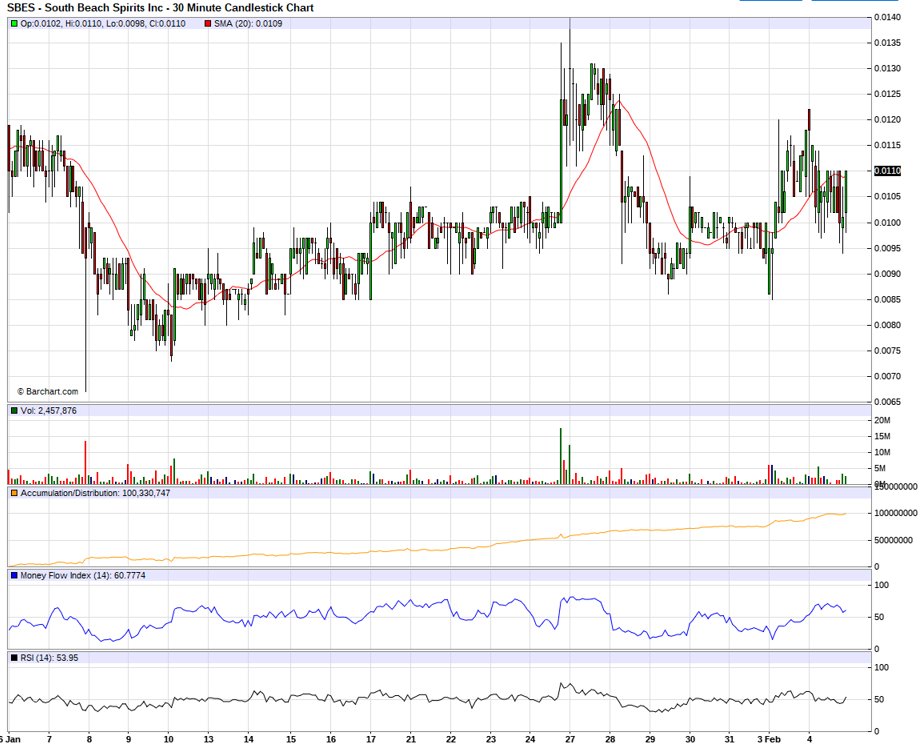
Task: Click the 10M volume axis label
Action: [x=882, y=453]
